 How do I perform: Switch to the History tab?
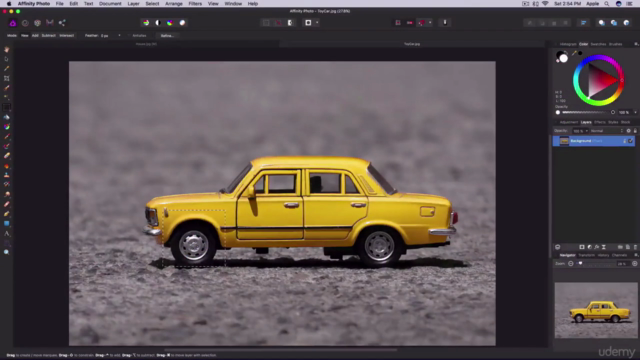(x=603, y=255)
